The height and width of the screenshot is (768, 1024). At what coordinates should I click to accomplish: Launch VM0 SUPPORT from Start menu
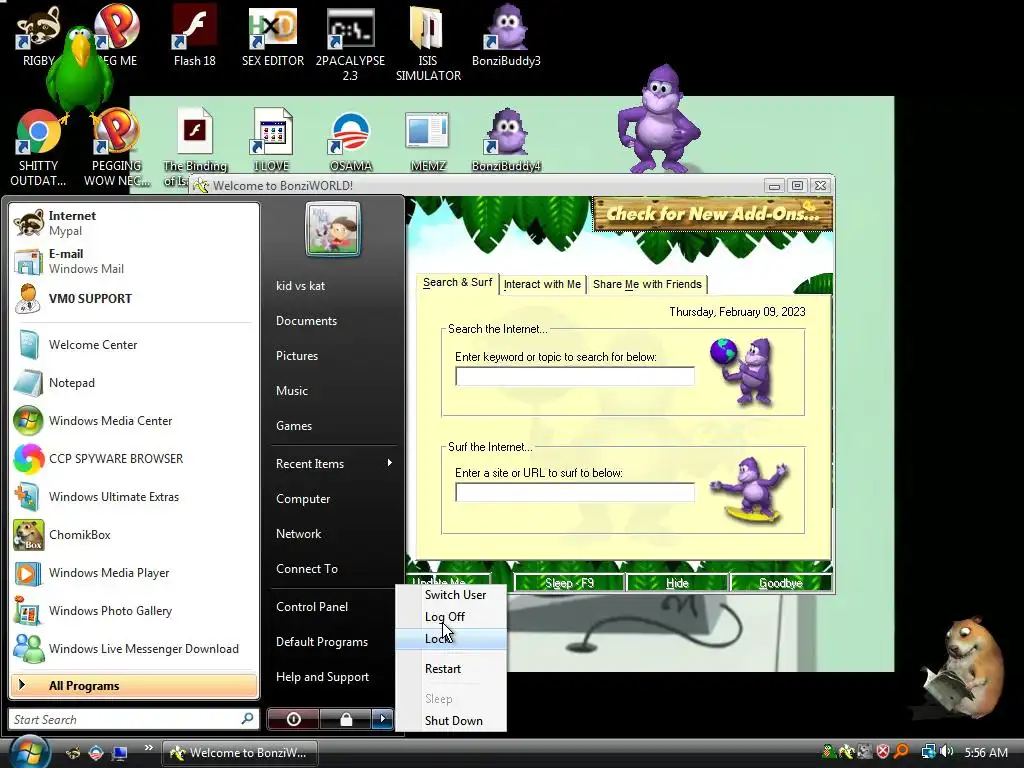pyautogui.click(x=134, y=298)
